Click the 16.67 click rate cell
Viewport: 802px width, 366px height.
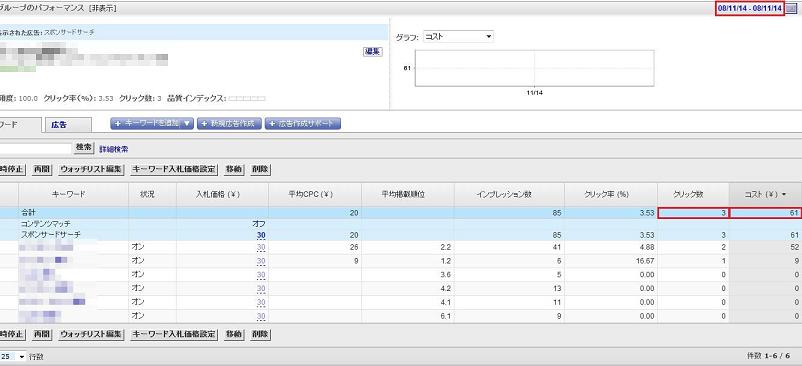click(646, 261)
